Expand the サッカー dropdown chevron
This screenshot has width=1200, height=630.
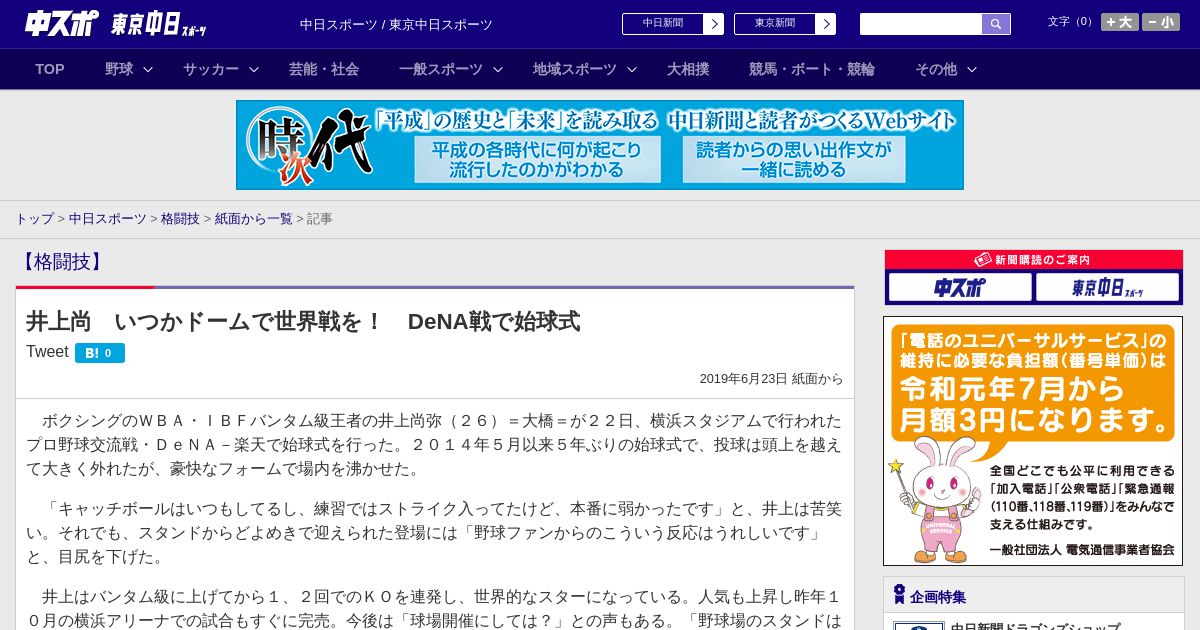click(x=254, y=69)
